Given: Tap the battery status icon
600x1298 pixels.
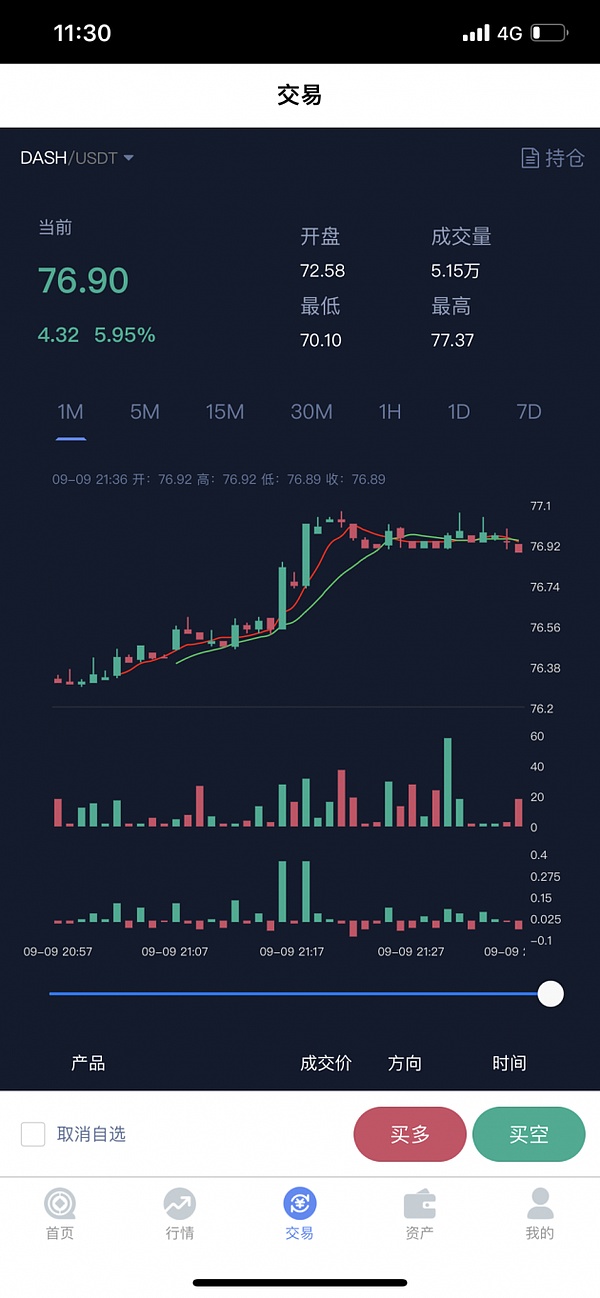Looking at the screenshot, I should [x=549, y=33].
